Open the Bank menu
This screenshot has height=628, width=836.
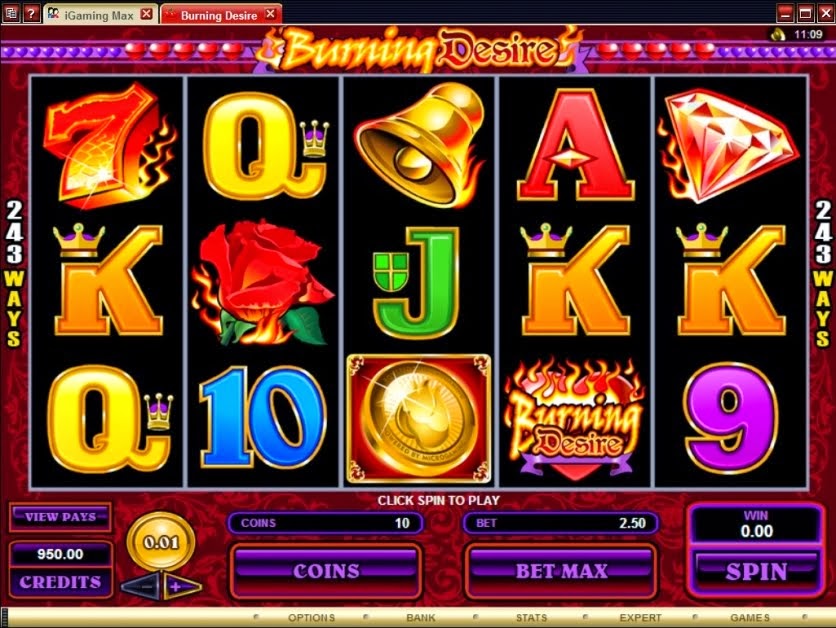tap(421, 617)
